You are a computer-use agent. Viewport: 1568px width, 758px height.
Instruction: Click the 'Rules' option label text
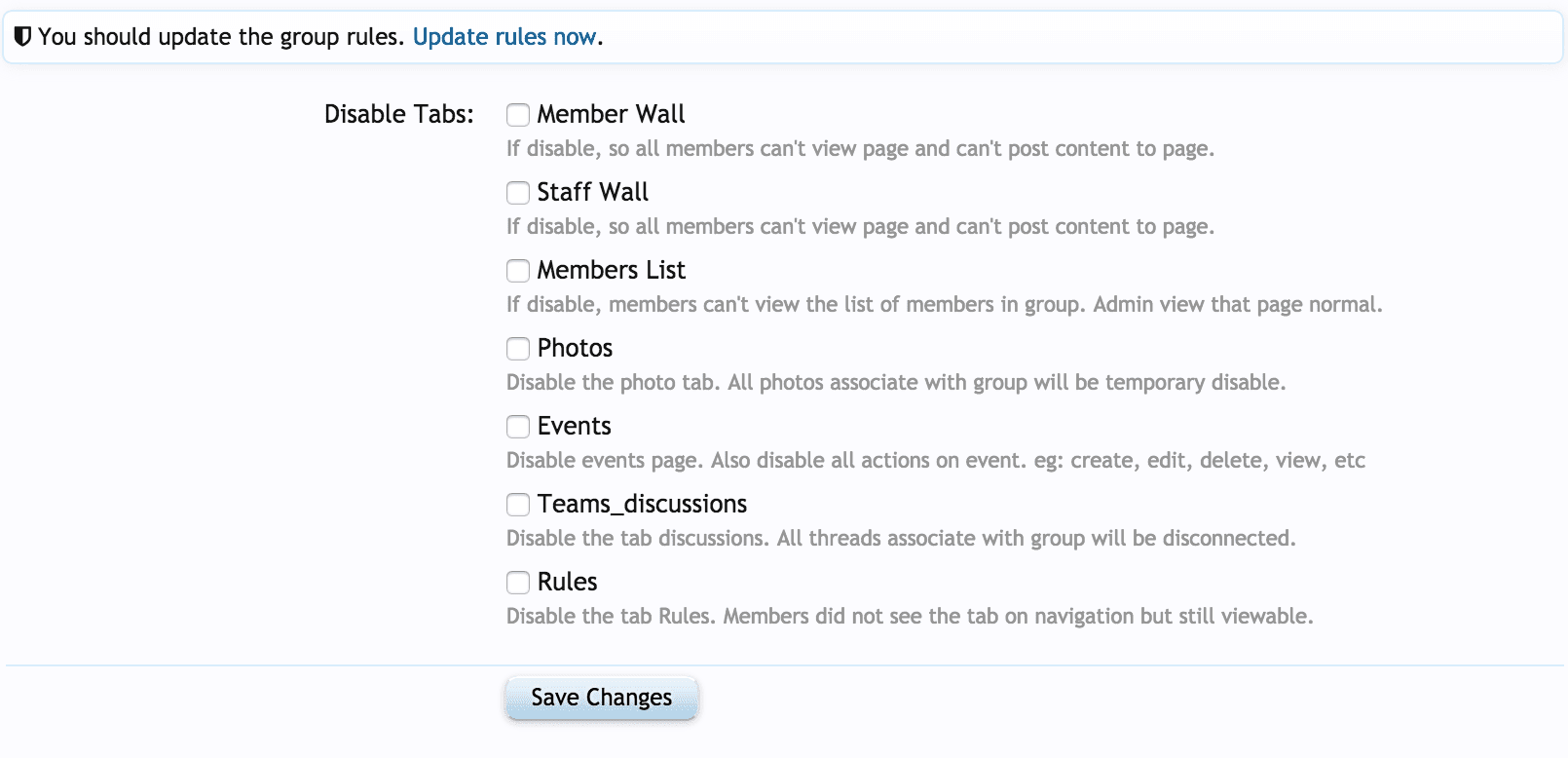(x=567, y=582)
